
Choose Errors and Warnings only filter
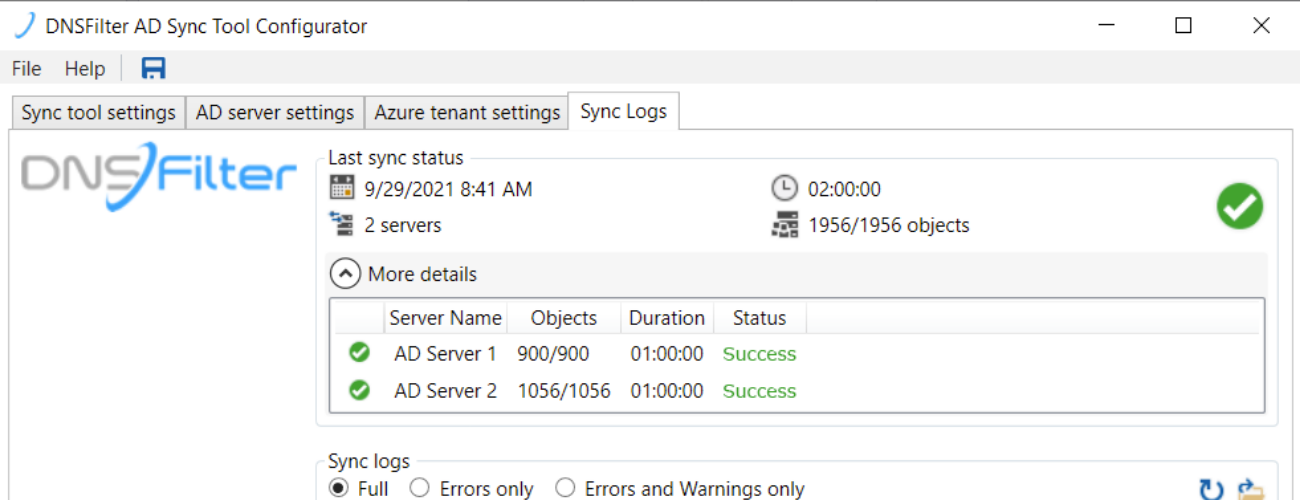[566, 488]
